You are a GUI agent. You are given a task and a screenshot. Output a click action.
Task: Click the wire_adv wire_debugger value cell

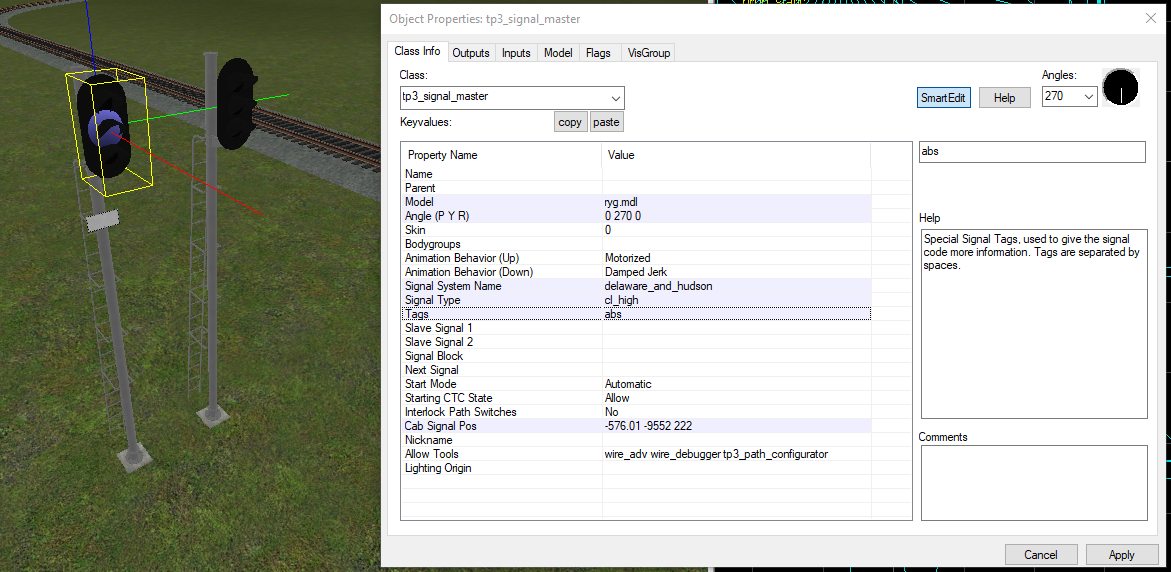tap(736, 454)
